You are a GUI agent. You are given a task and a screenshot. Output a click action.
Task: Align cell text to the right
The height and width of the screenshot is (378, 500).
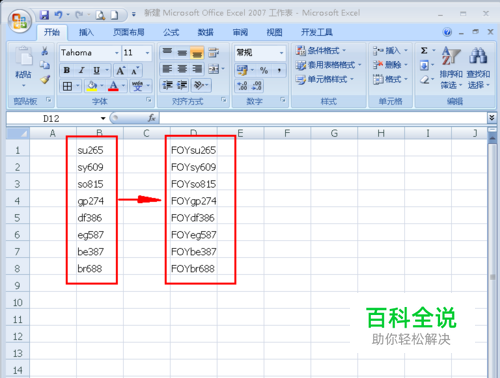[x=197, y=69]
